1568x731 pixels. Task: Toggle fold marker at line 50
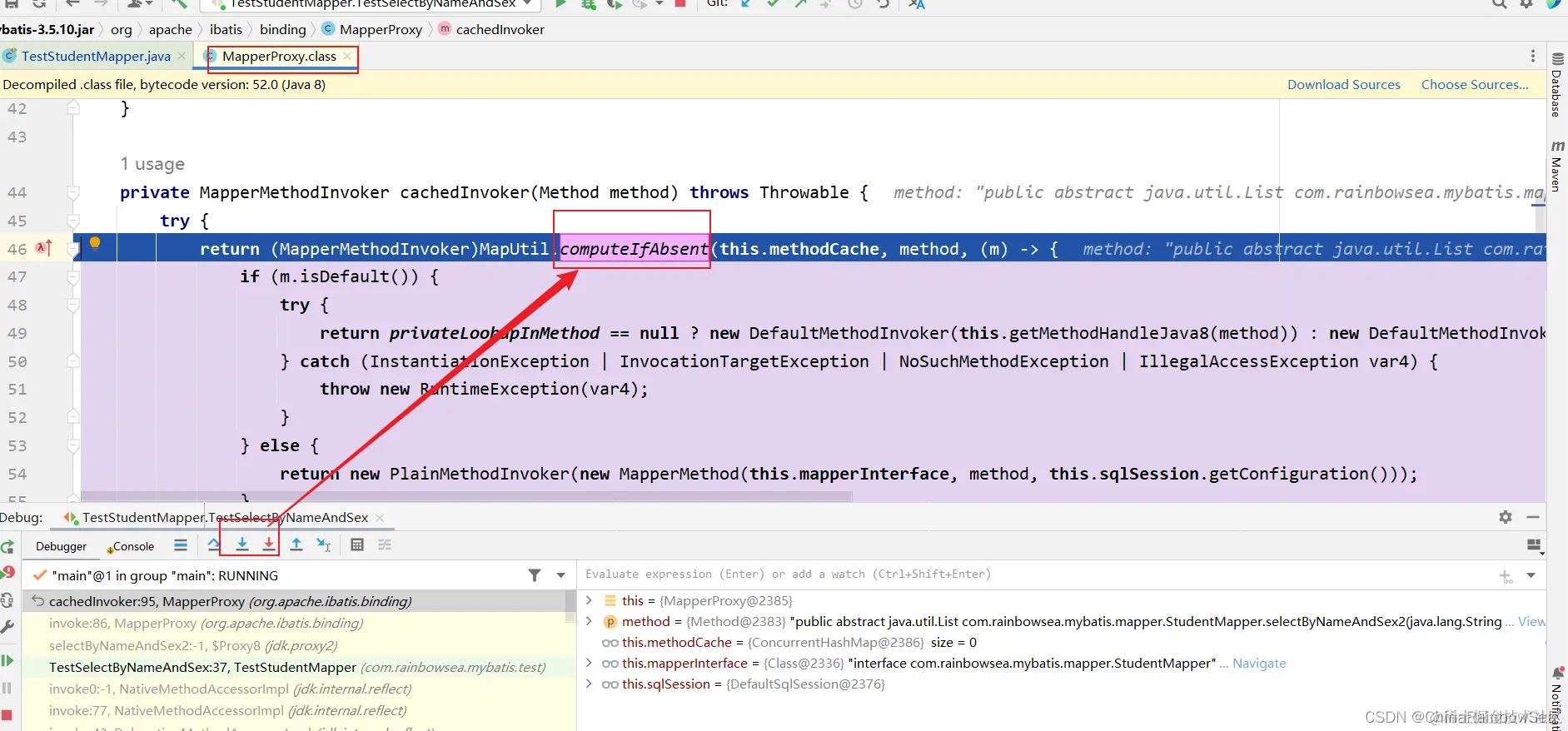(x=73, y=361)
